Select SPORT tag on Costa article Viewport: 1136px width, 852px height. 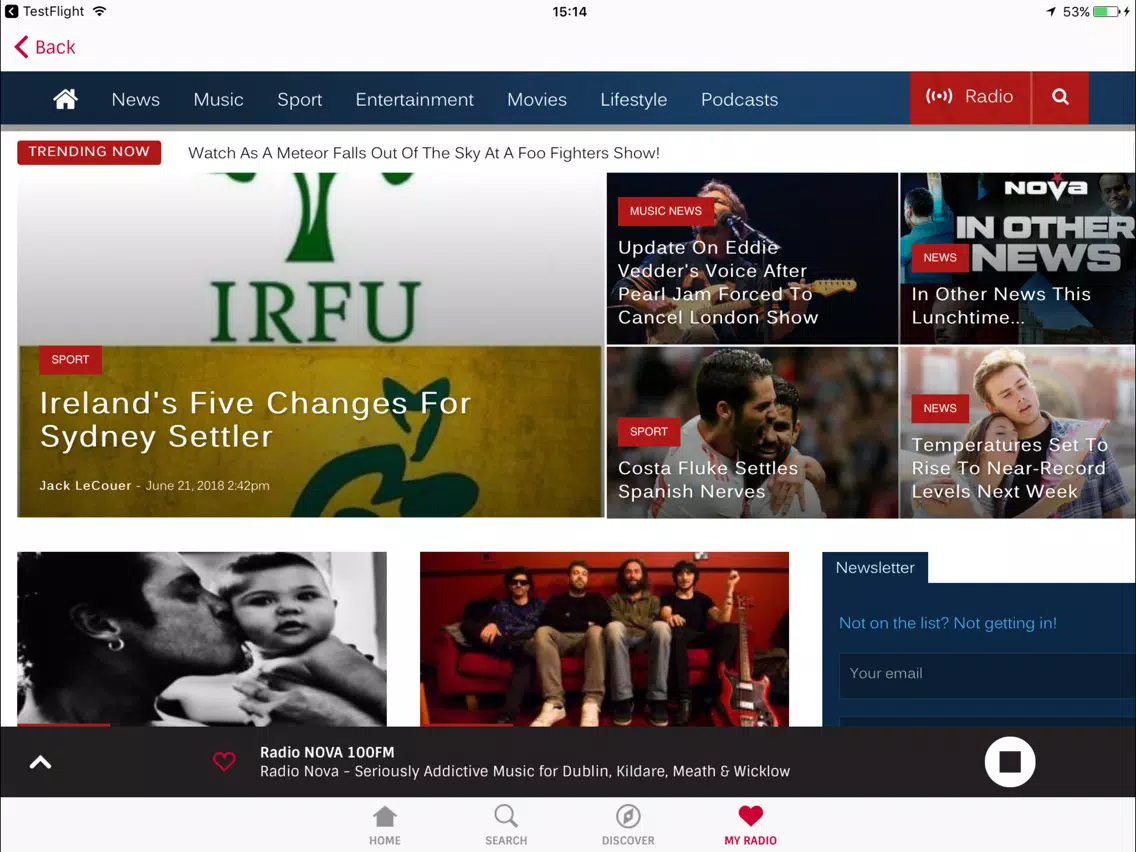[x=648, y=432]
